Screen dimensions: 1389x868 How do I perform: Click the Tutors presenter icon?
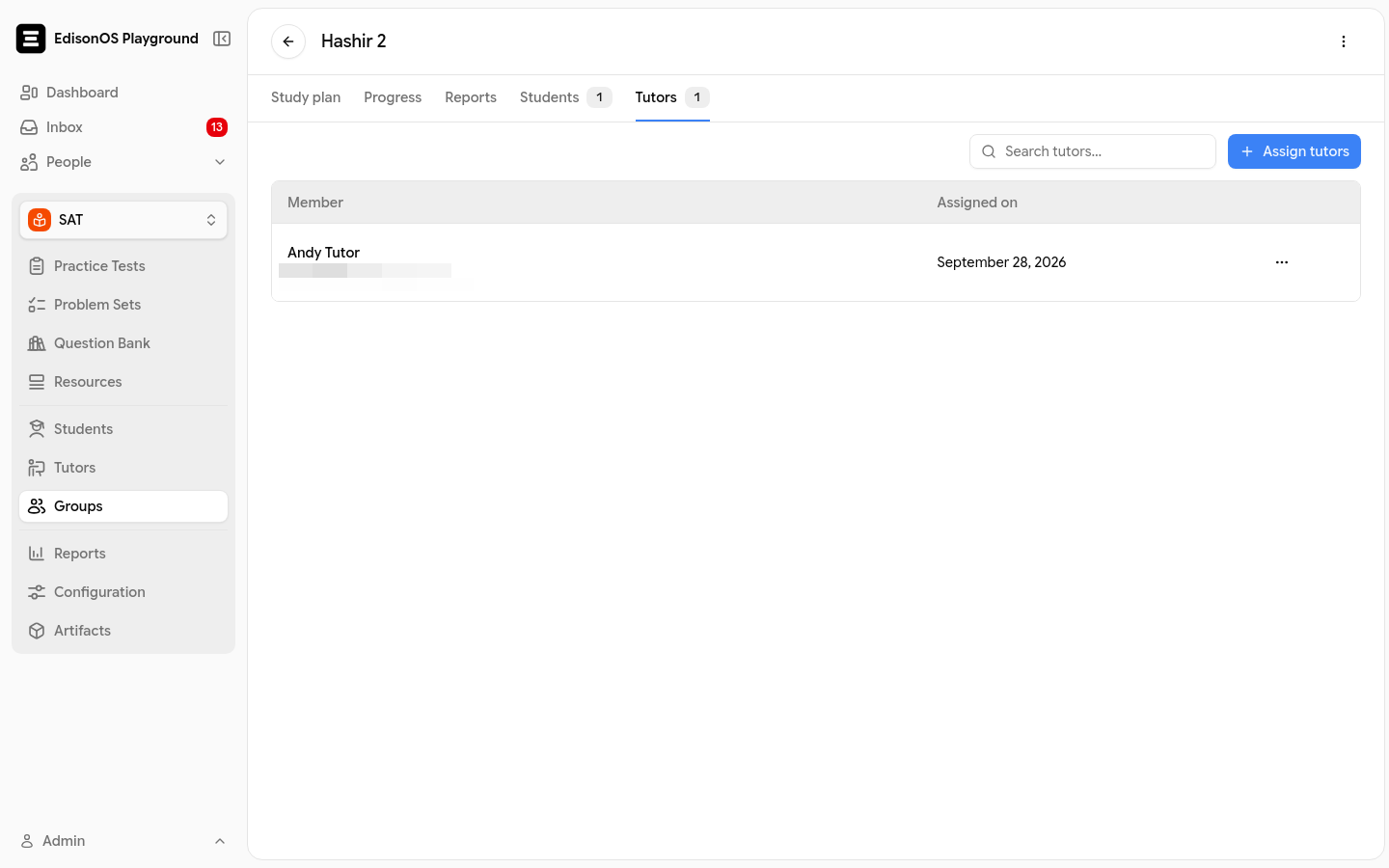[x=37, y=468]
